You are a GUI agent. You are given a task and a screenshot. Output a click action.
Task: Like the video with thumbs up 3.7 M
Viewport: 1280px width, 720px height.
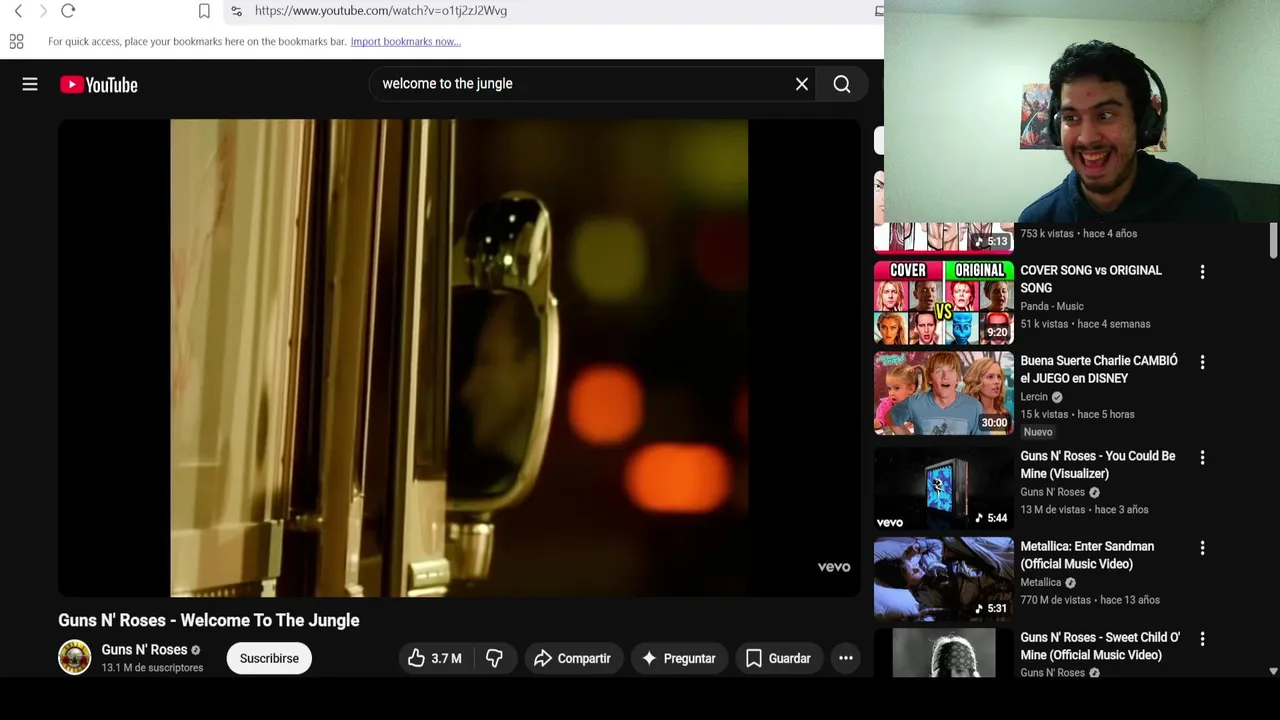(x=434, y=658)
